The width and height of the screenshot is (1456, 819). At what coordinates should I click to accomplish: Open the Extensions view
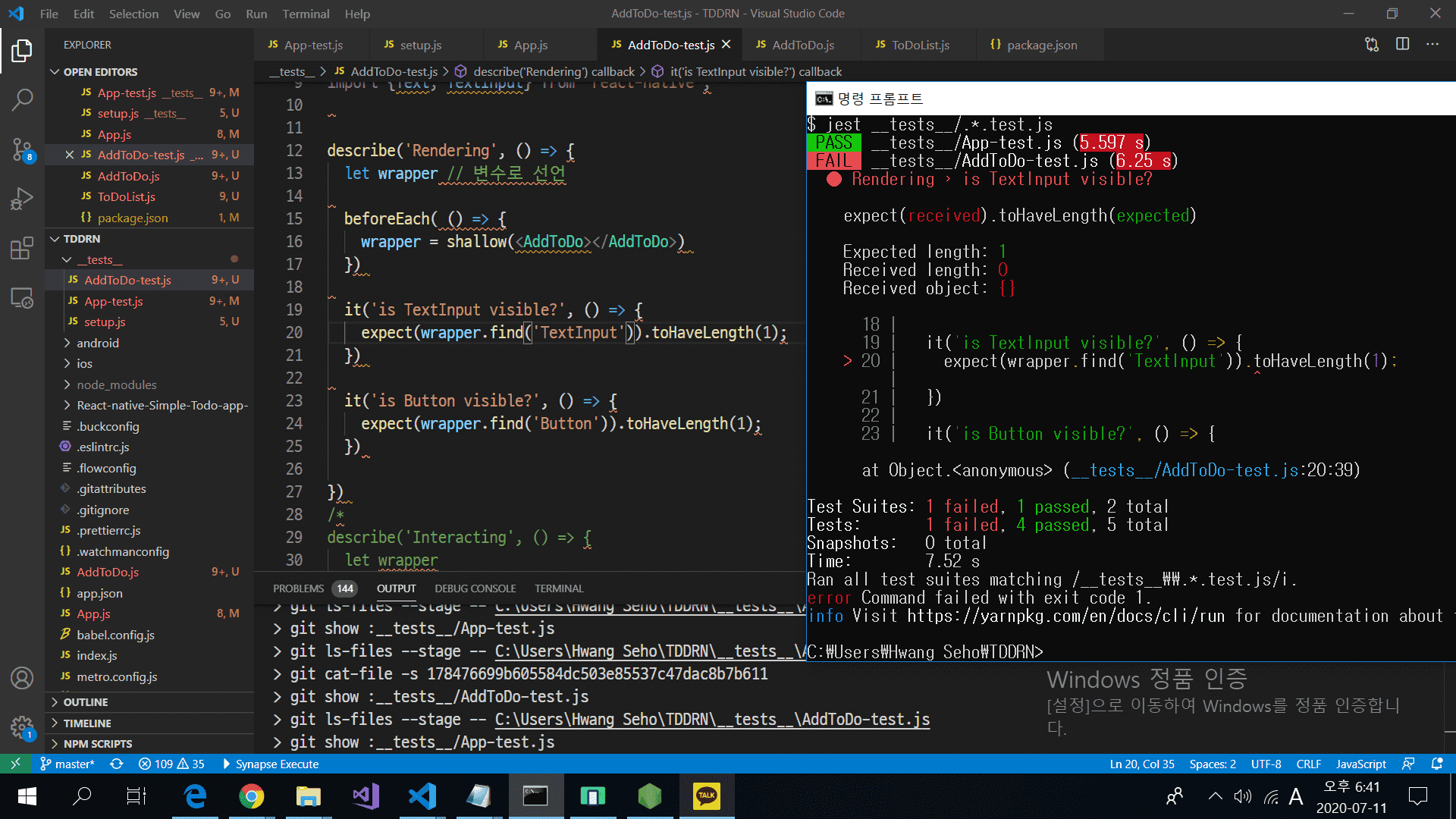coord(22,248)
